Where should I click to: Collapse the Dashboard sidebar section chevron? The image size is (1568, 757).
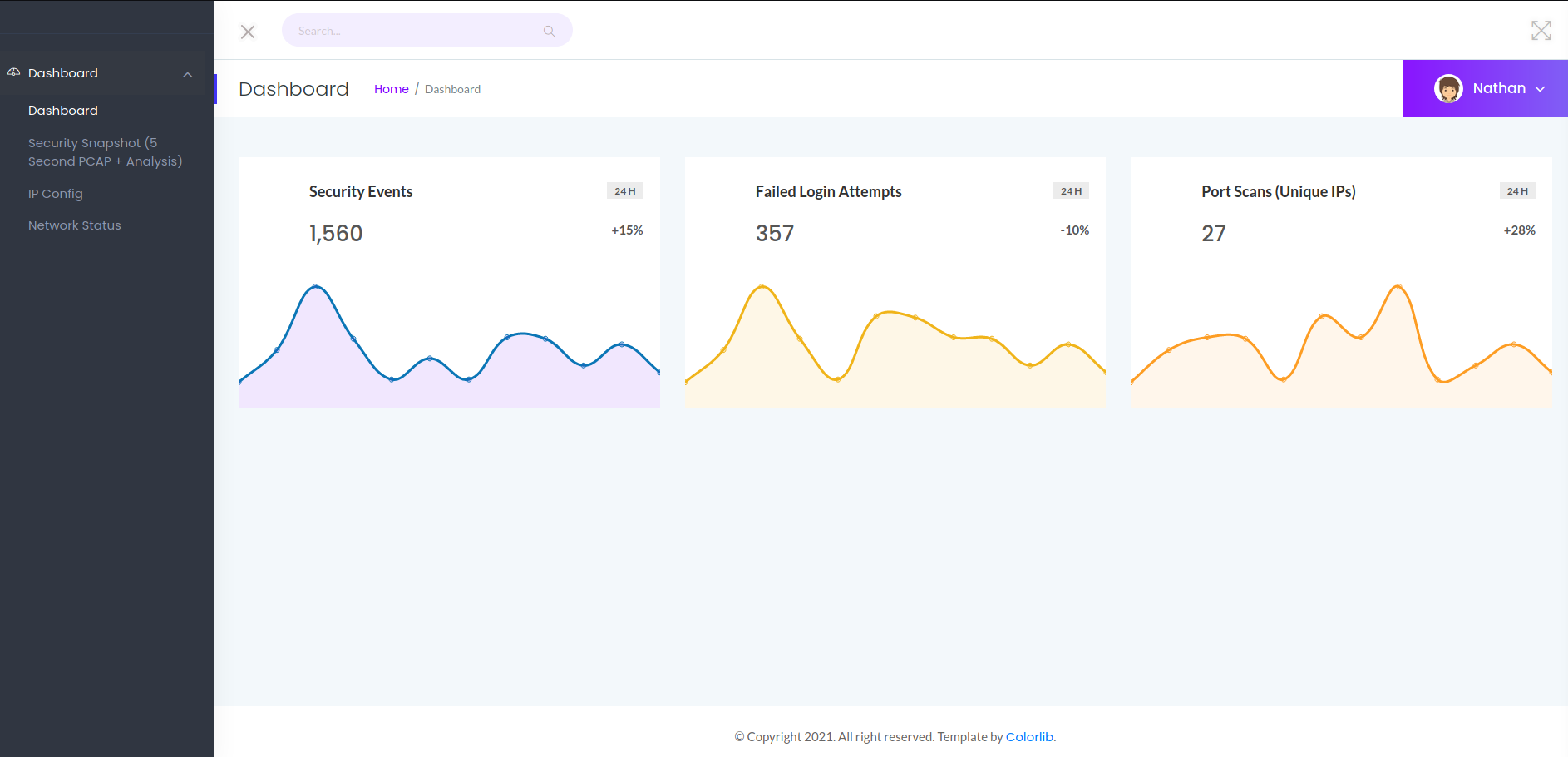click(187, 73)
